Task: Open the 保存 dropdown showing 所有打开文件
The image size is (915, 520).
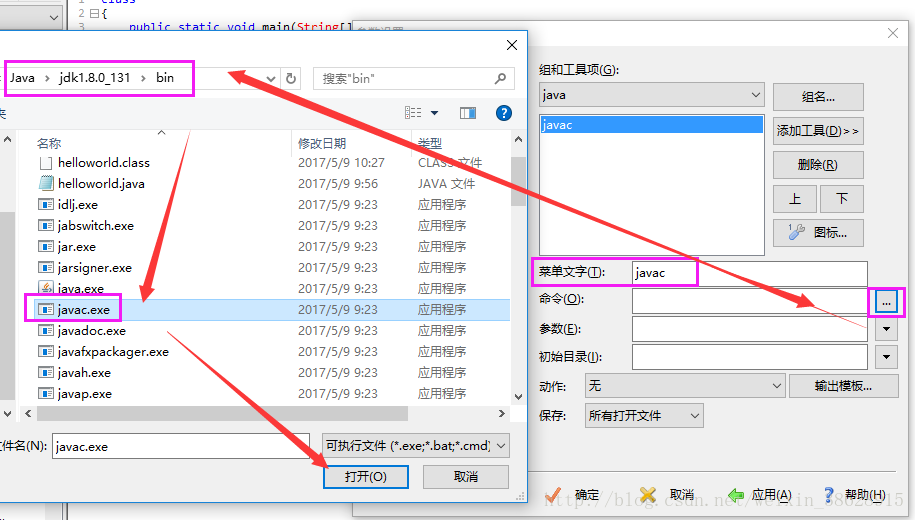Action: point(644,416)
